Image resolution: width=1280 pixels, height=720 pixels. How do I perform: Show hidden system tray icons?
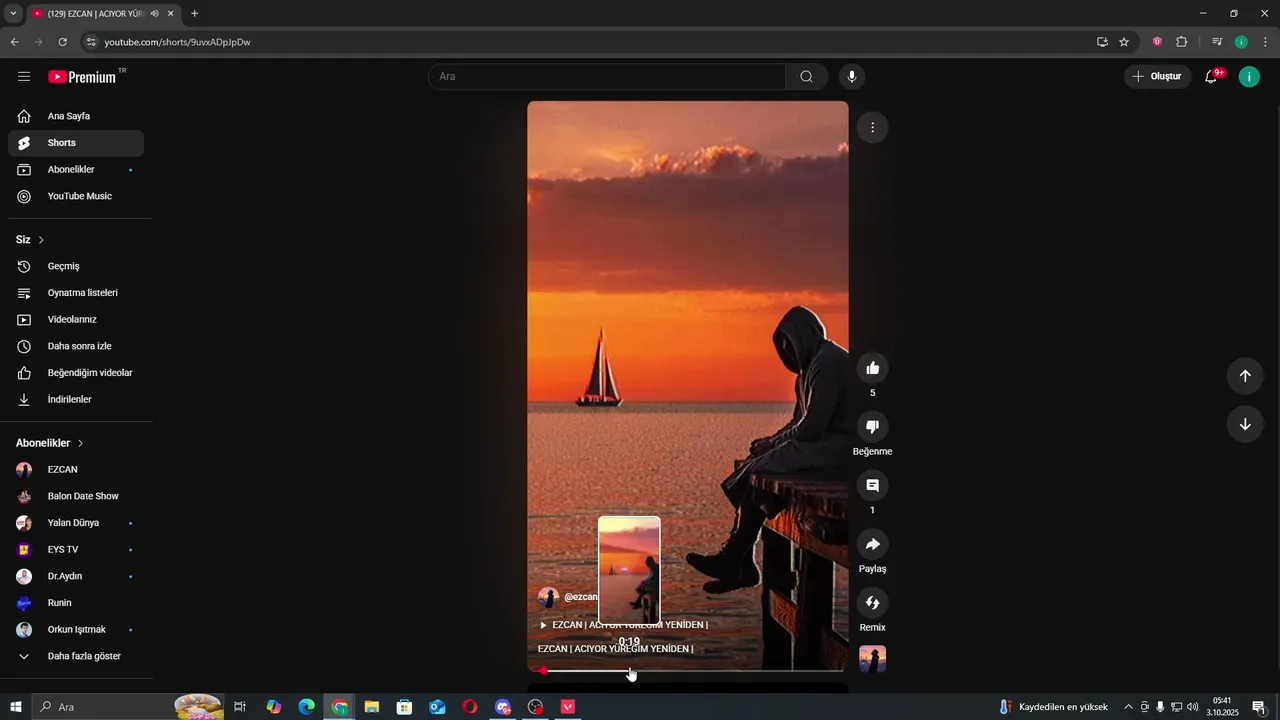(1129, 707)
